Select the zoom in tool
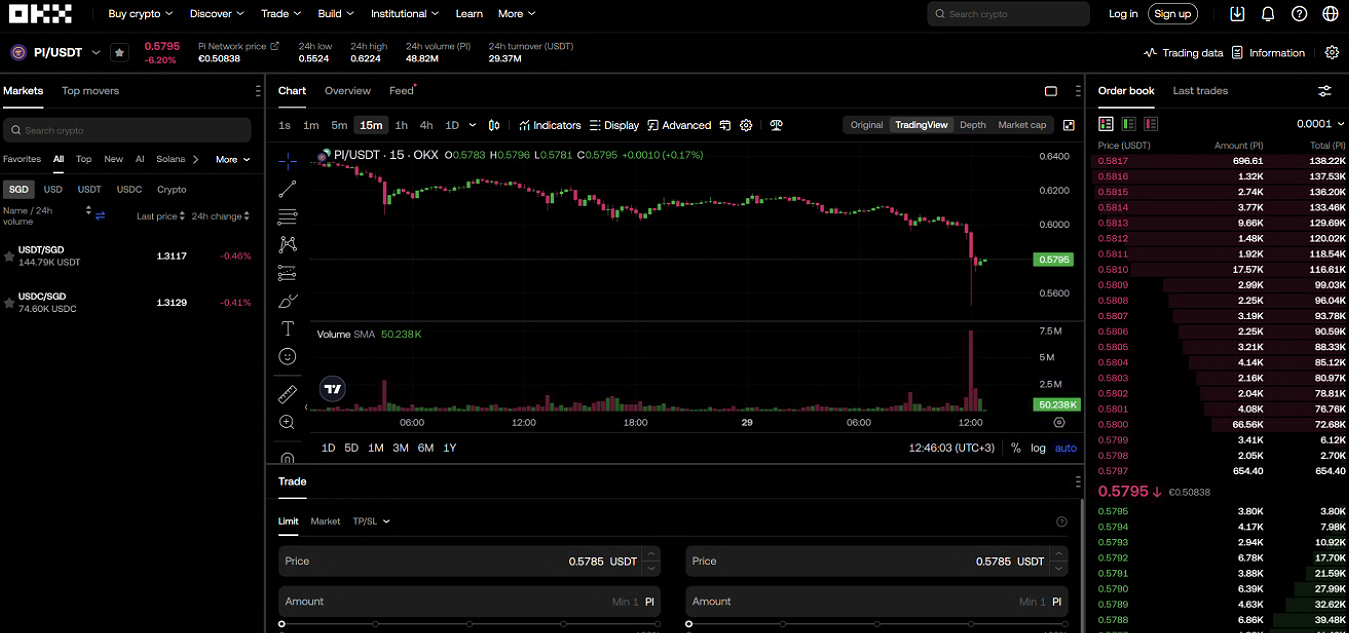 point(287,422)
